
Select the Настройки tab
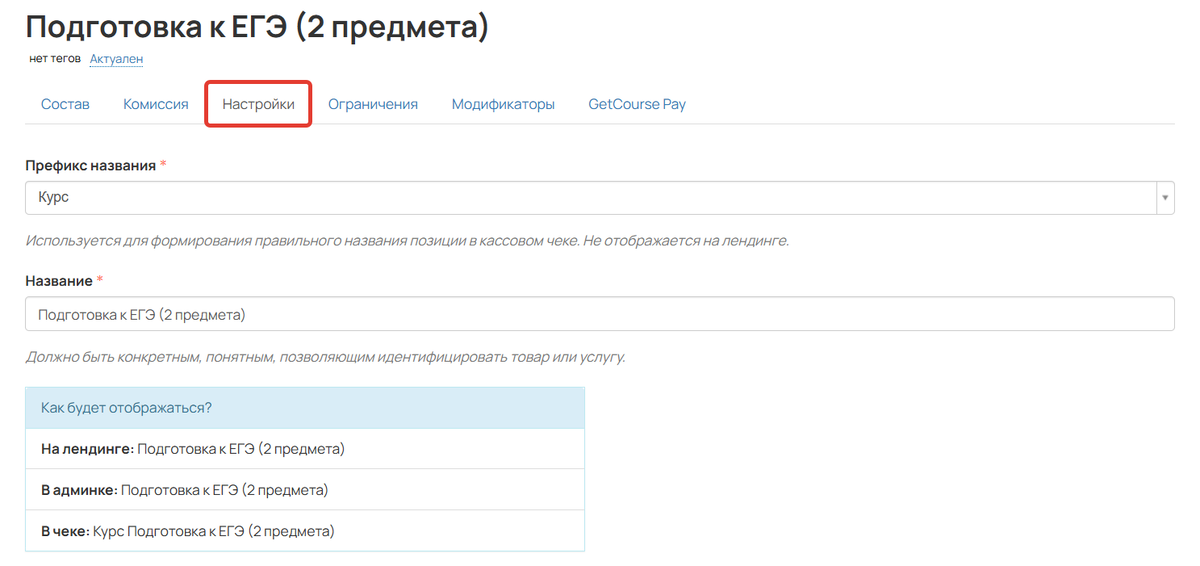(x=259, y=104)
